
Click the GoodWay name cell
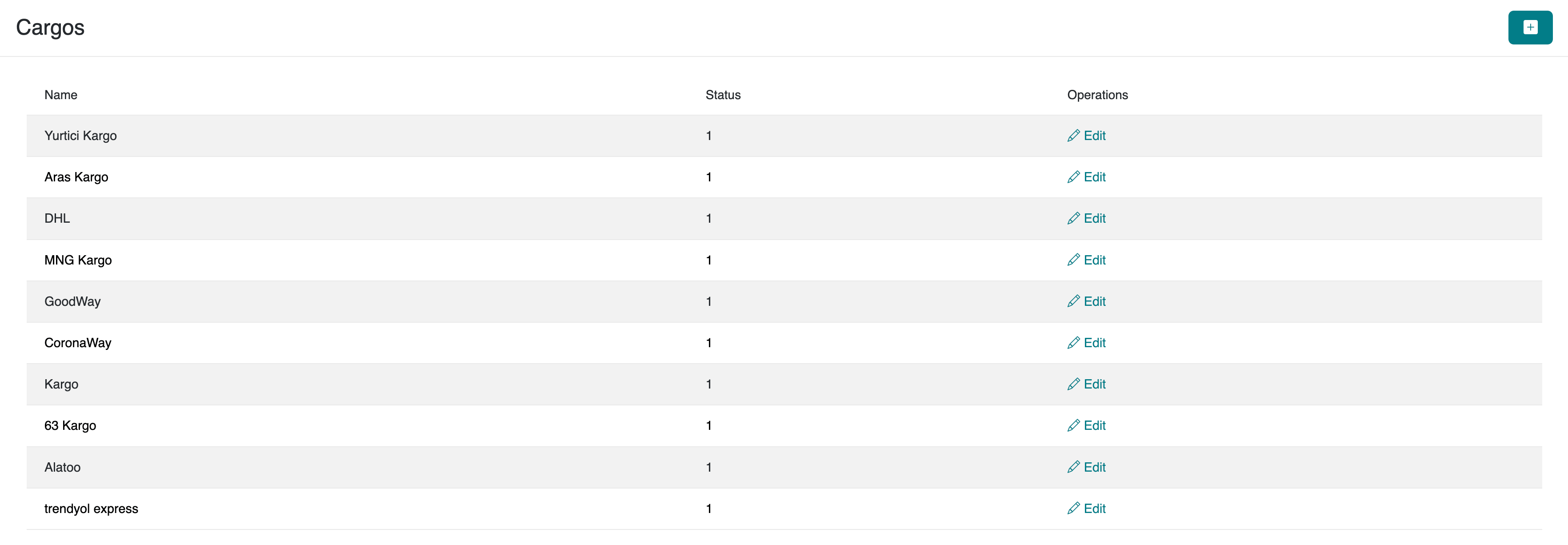coord(72,301)
